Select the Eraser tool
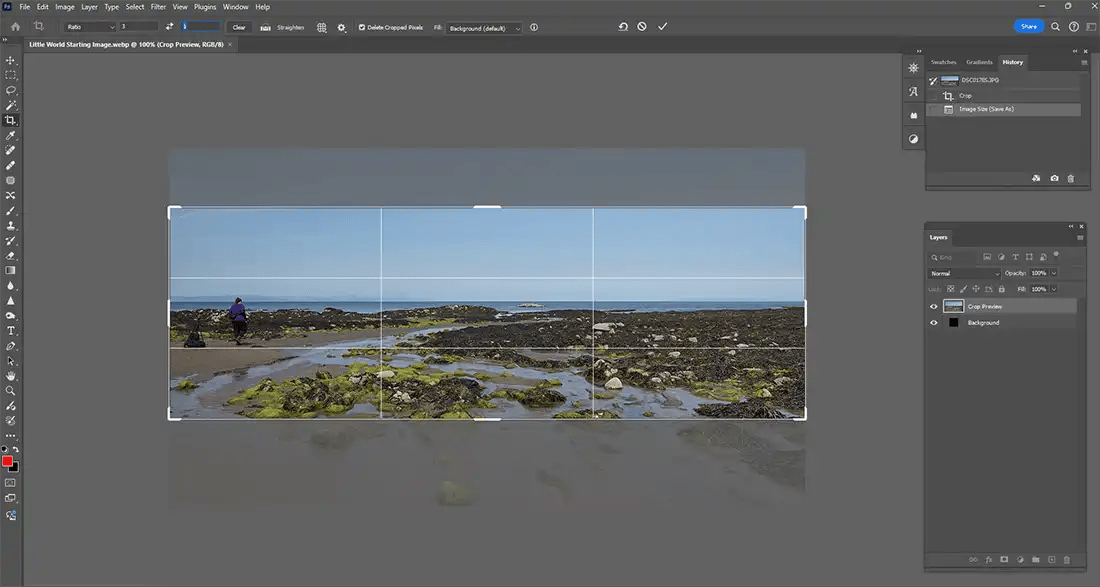The image size is (1100, 587). click(11, 256)
